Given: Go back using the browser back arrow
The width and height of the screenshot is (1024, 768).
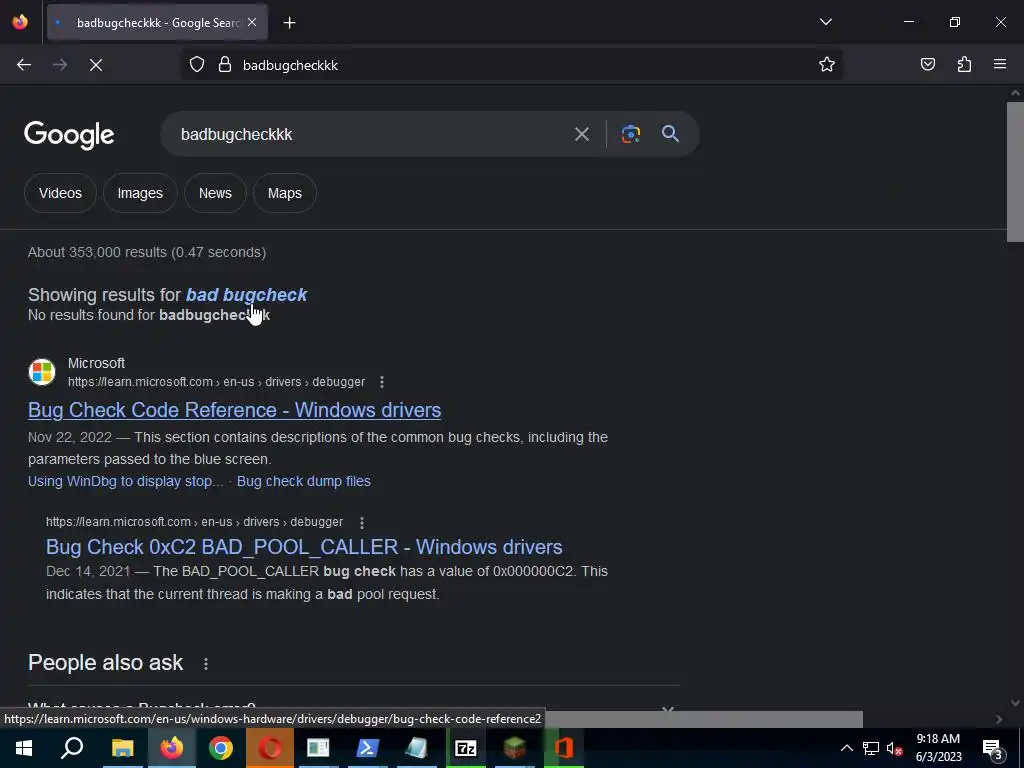Looking at the screenshot, I should point(24,65).
